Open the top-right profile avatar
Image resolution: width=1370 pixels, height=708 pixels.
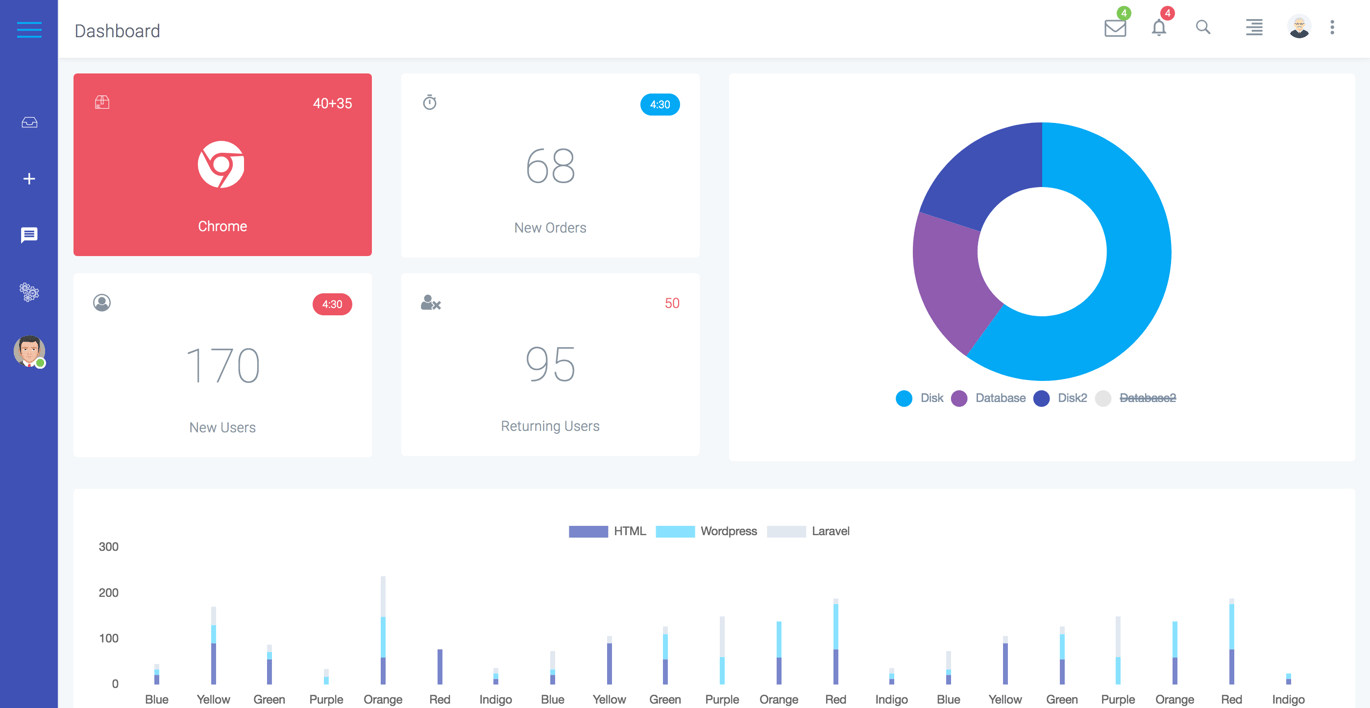pyautogui.click(x=1299, y=28)
